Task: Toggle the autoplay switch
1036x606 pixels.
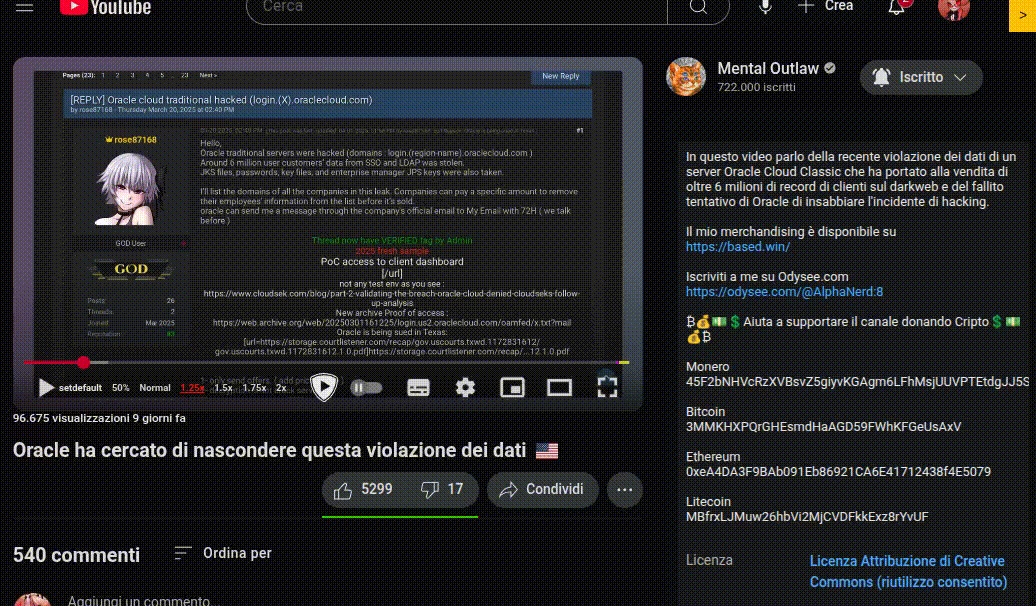Action: pyautogui.click(x=366, y=388)
